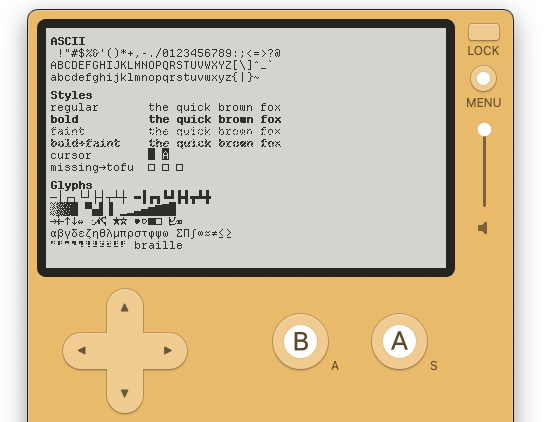Screen dimensions: 547x422
Task: Click the round A button
Action: coord(399,341)
